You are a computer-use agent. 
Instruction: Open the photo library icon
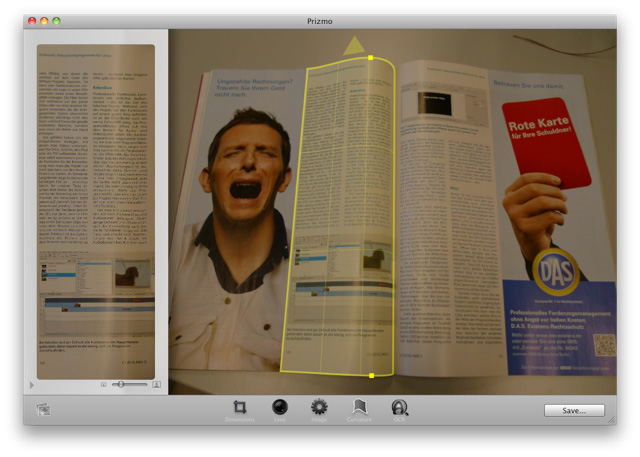click(43, 409)
